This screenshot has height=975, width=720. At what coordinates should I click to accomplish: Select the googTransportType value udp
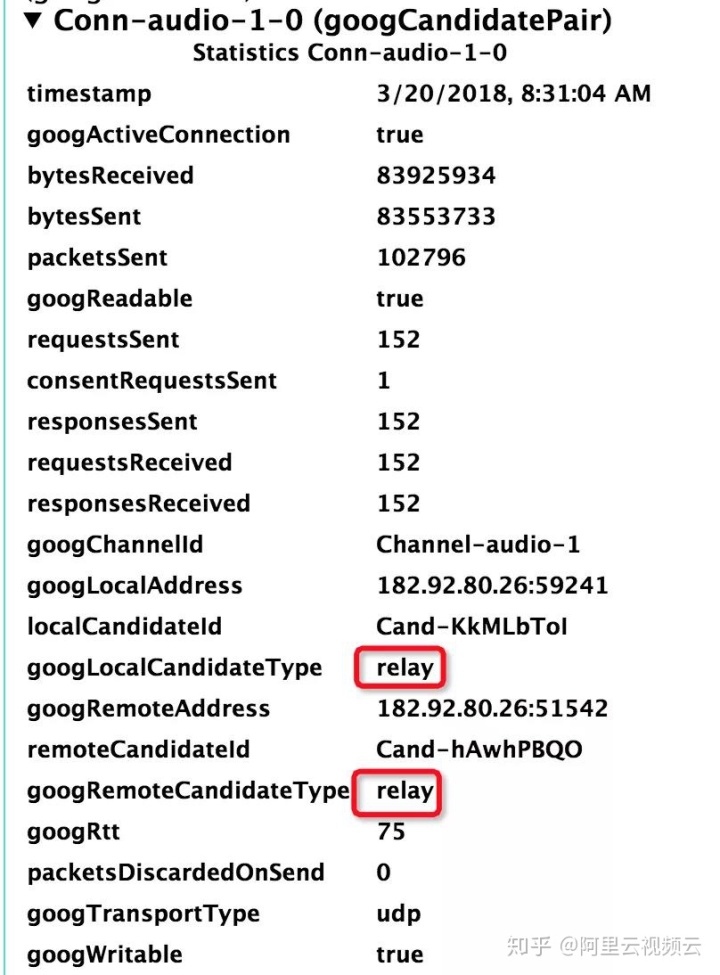[398, 914]
